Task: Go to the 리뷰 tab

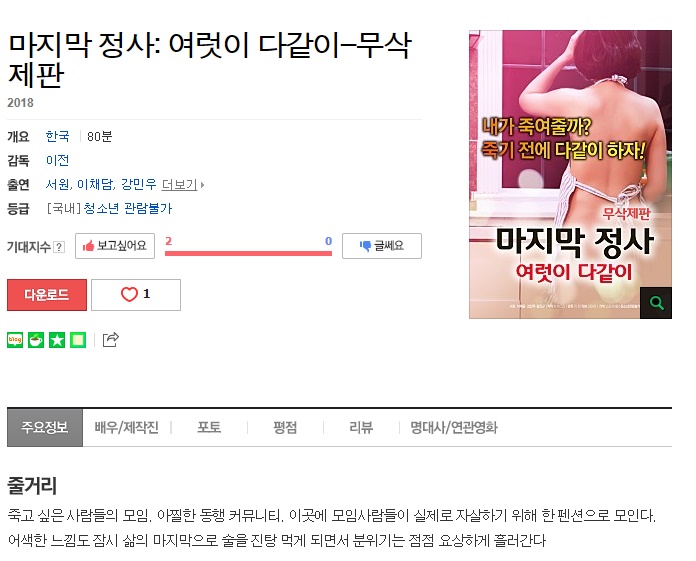Action: coord(361,427)
